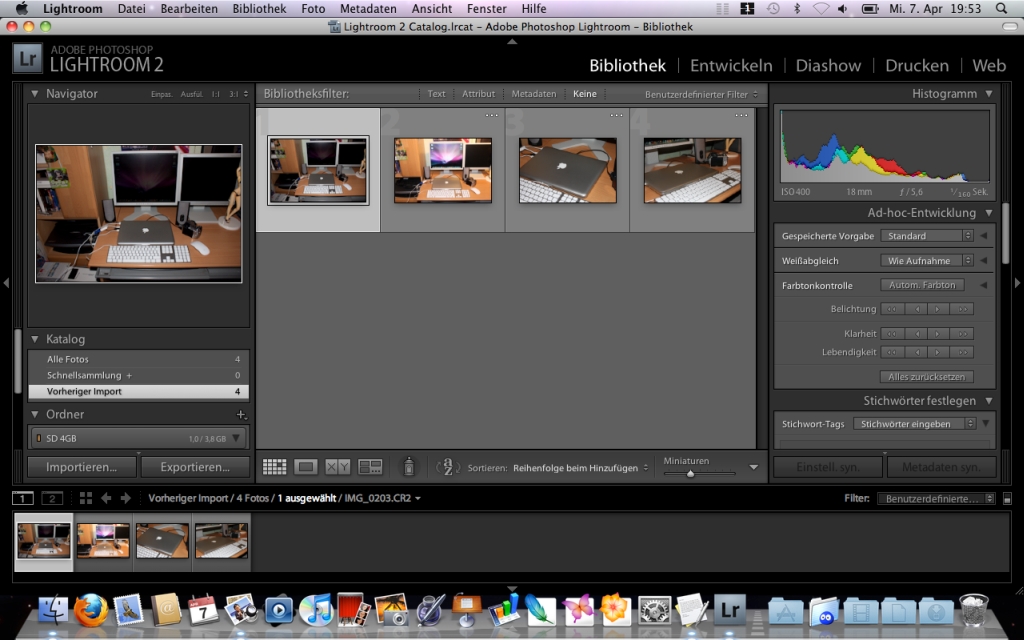Image resolution: width=1024 pixels, height=640 pixels.
Task: Open Firefox from the Dock
Action: point(90,610)
